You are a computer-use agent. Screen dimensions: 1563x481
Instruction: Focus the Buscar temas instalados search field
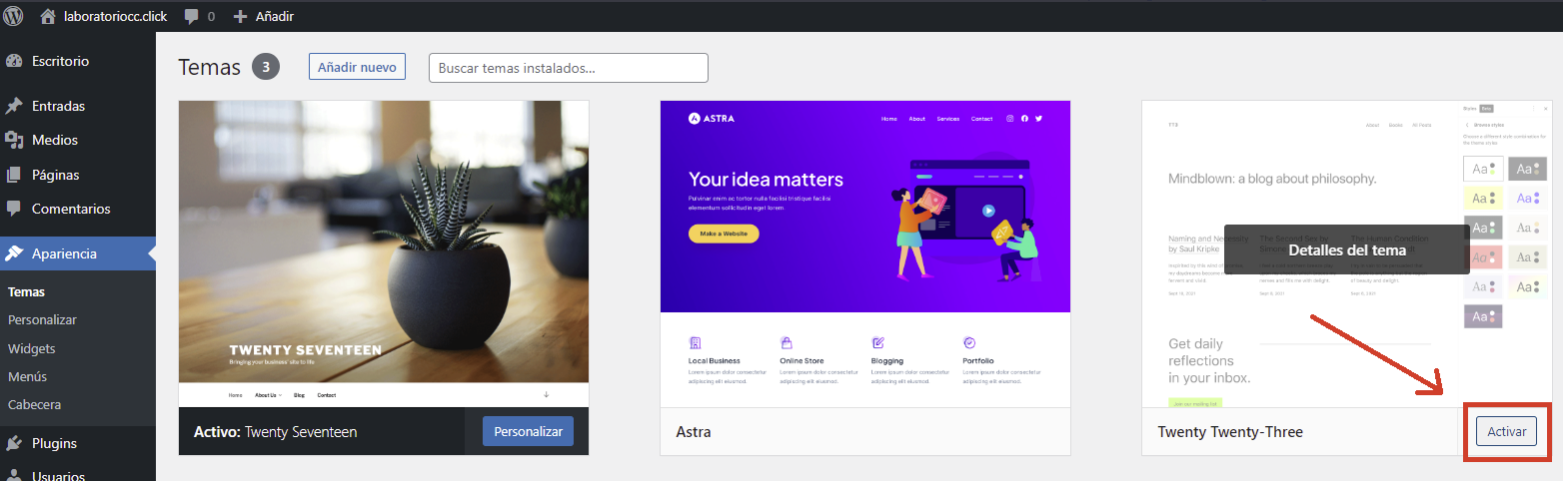coord(568,68)
